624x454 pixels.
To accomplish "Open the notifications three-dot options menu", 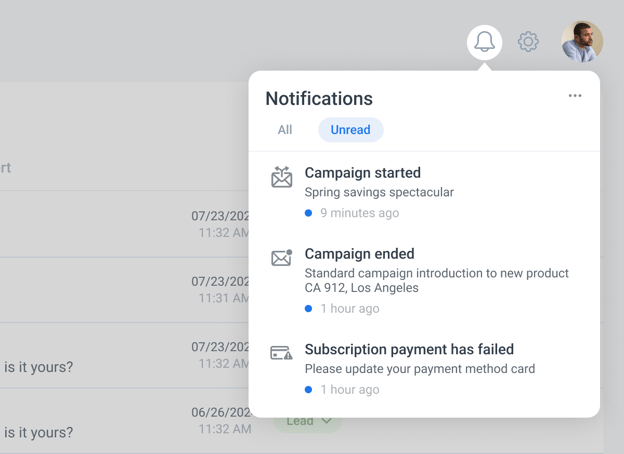I will pos(575,96).
